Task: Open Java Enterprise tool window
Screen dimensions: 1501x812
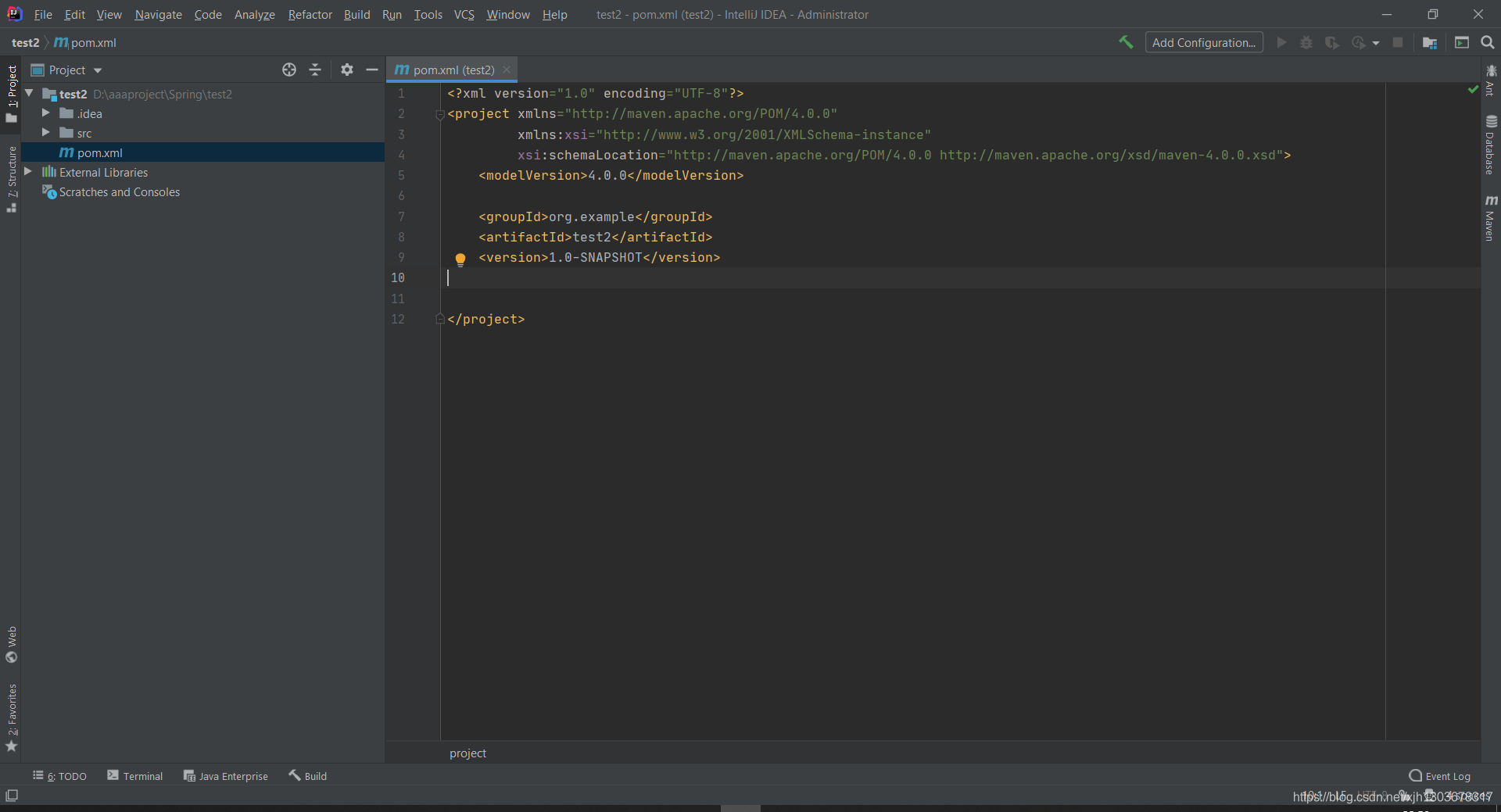Action: click(226, 775)
